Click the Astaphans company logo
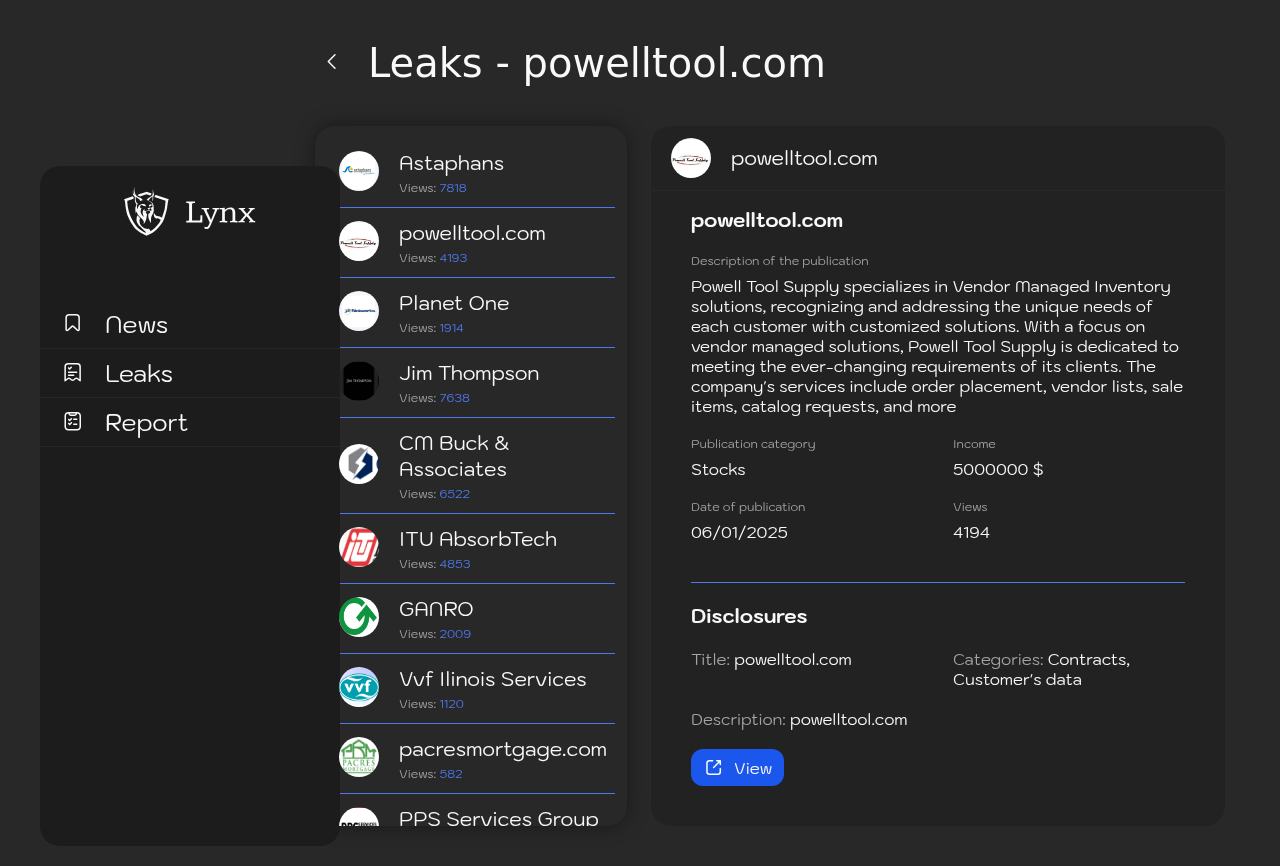 point(359,171)
